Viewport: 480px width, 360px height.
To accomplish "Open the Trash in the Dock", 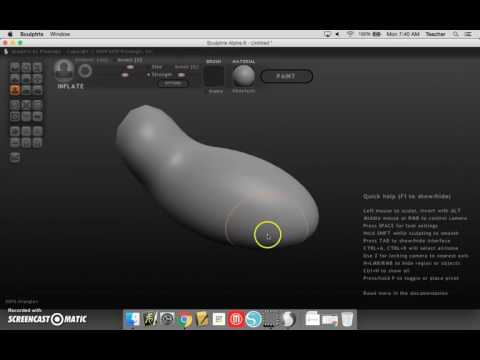I will tap(347, 319).
